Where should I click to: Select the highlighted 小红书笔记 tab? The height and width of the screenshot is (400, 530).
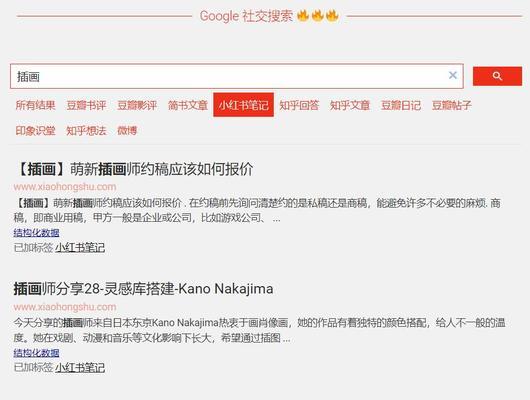click(x=243, y=105)
